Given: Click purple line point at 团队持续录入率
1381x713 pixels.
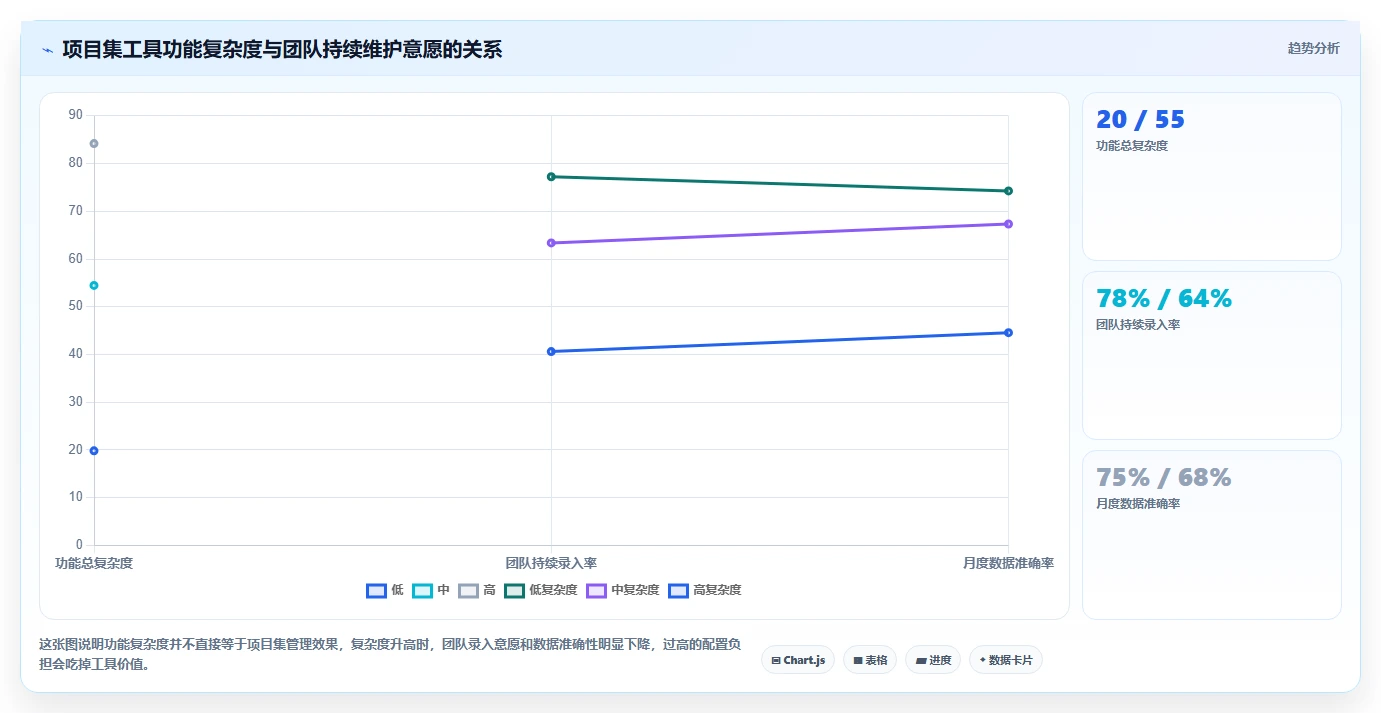Looking at the screenshot, I should click(x=551, y=243).
